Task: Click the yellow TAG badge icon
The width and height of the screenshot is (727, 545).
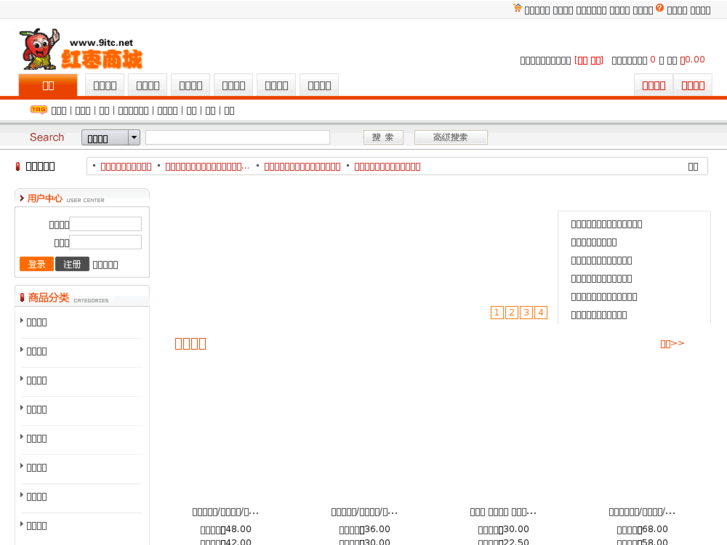Action: 38,109
